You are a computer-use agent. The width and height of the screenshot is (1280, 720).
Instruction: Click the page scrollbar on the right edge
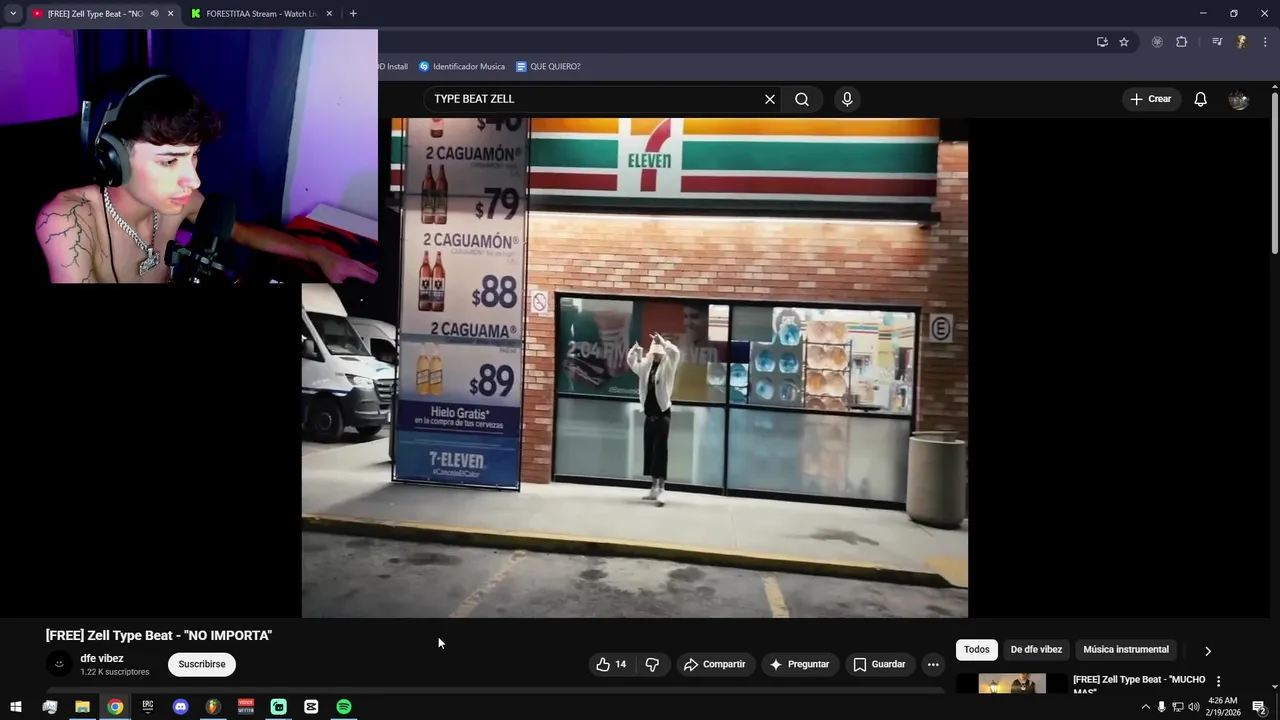pos(1274,172)
